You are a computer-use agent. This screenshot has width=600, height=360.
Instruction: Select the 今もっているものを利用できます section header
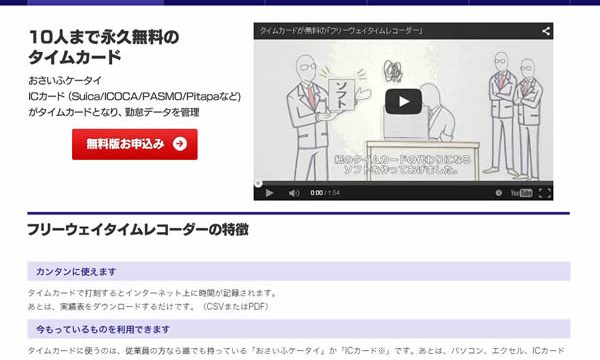tap(298, 329)
